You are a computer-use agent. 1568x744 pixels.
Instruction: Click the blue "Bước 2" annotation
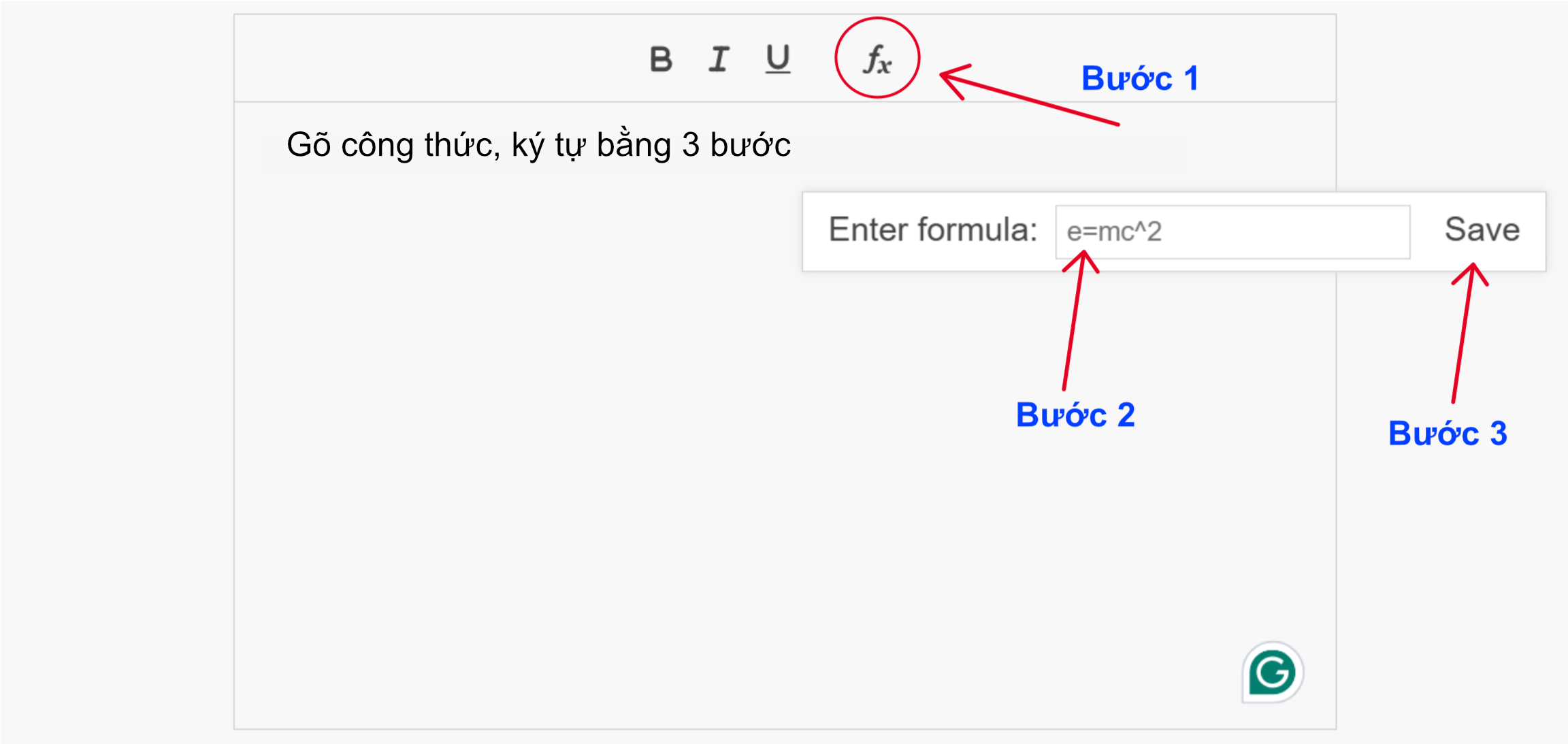coord(1075,415)
